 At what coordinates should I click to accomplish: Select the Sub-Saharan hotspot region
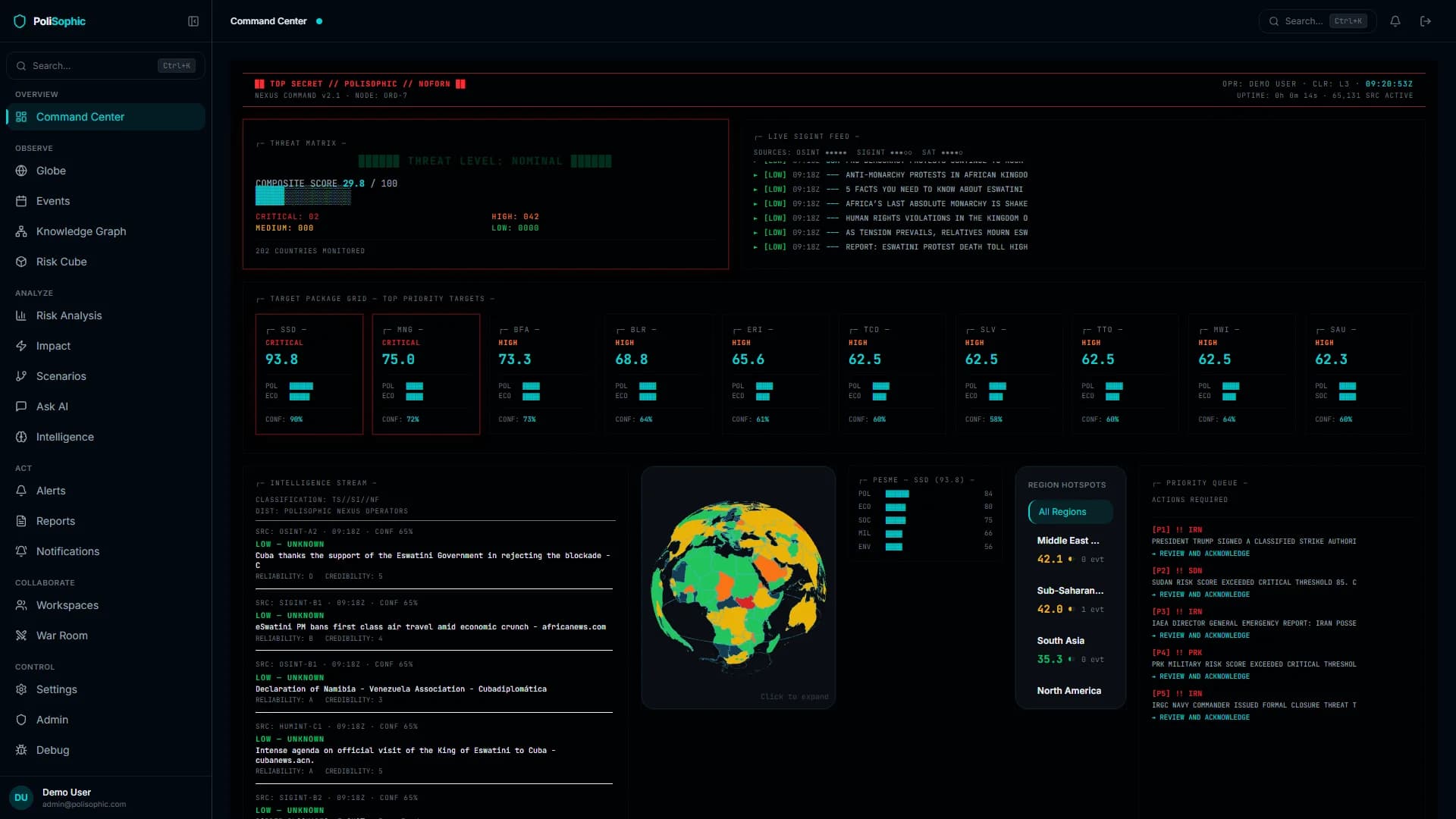click(x=1070, y=600)
